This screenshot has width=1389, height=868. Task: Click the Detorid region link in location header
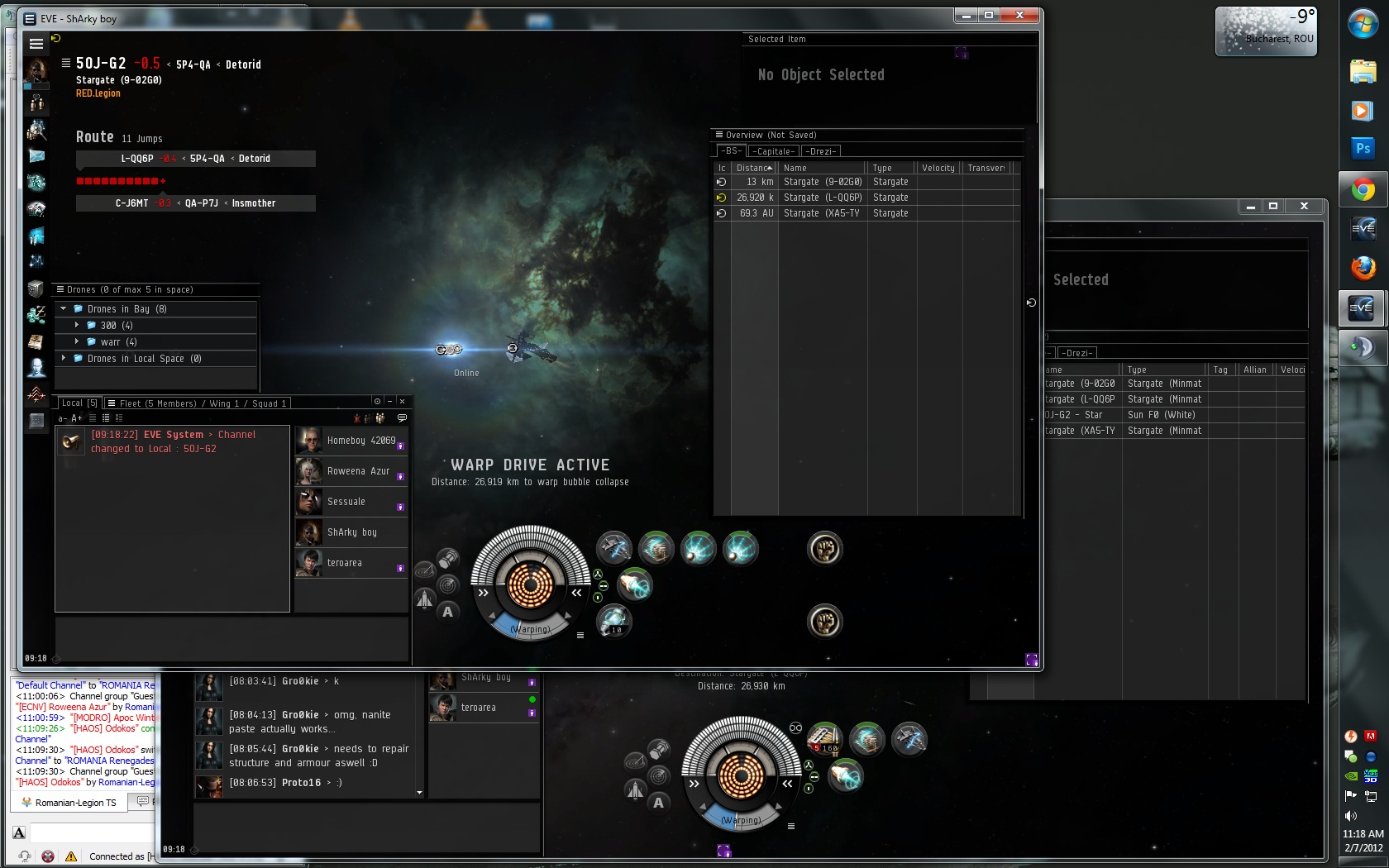point(243,64)
